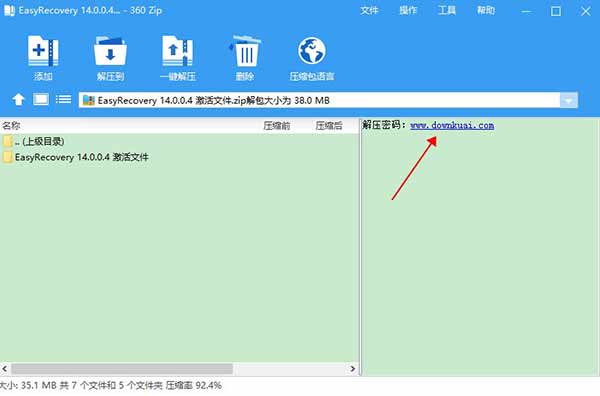Expand the archive path dropdown arrow
This screenshot has height=396, width=600.
coord(569,100)
